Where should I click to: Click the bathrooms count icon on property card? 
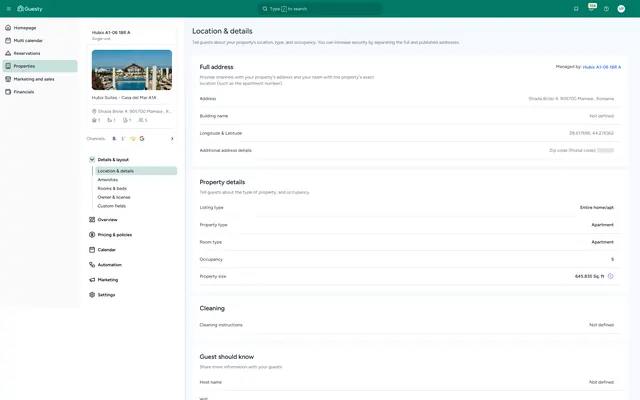coord(125,120)
